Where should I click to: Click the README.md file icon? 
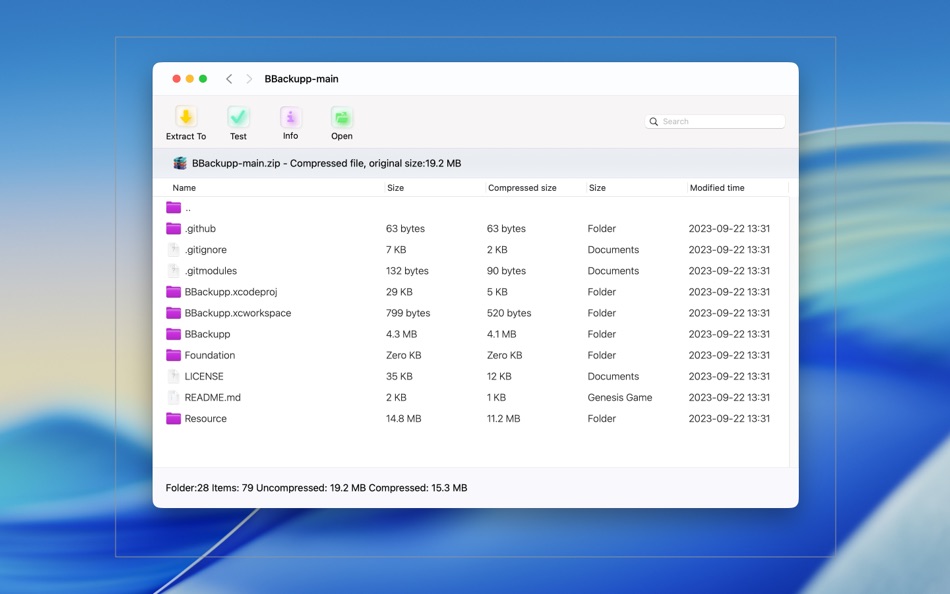coord(174,398)
